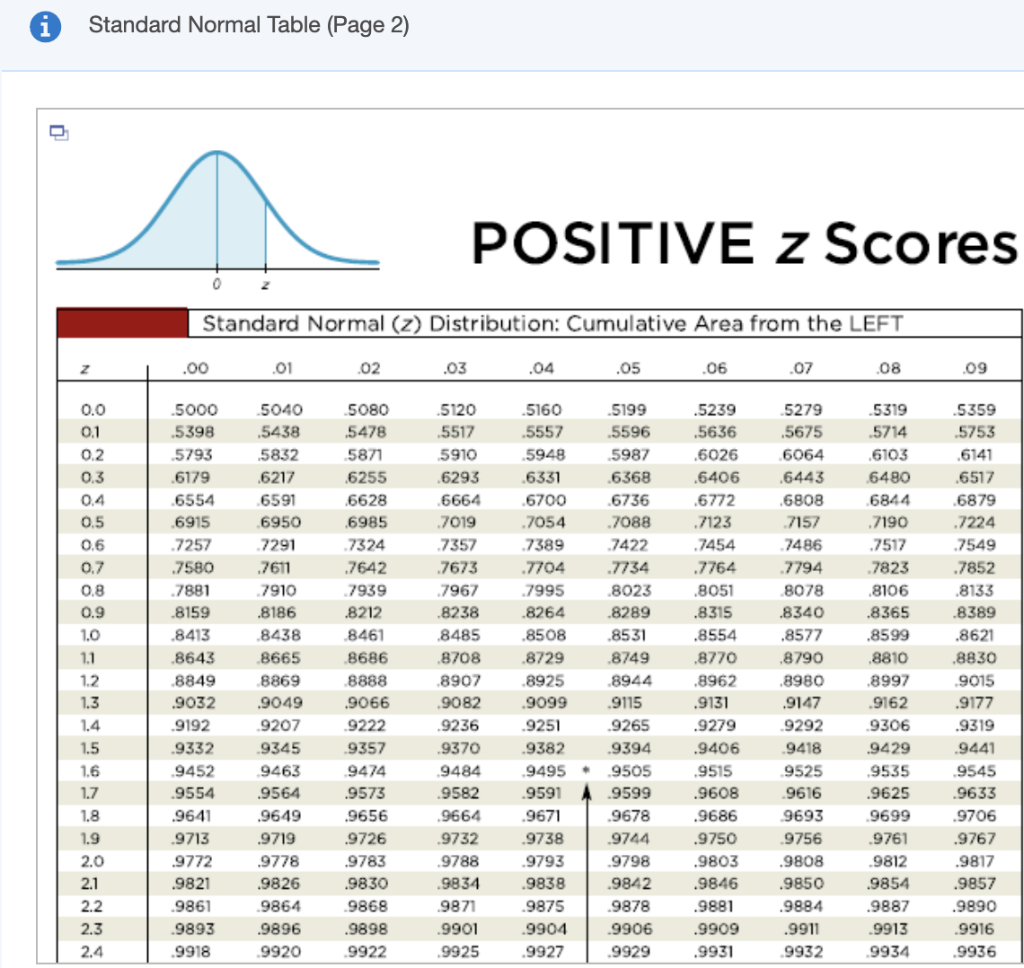Click row label 1.0
1024x968 pixels.
click(90, 636)
